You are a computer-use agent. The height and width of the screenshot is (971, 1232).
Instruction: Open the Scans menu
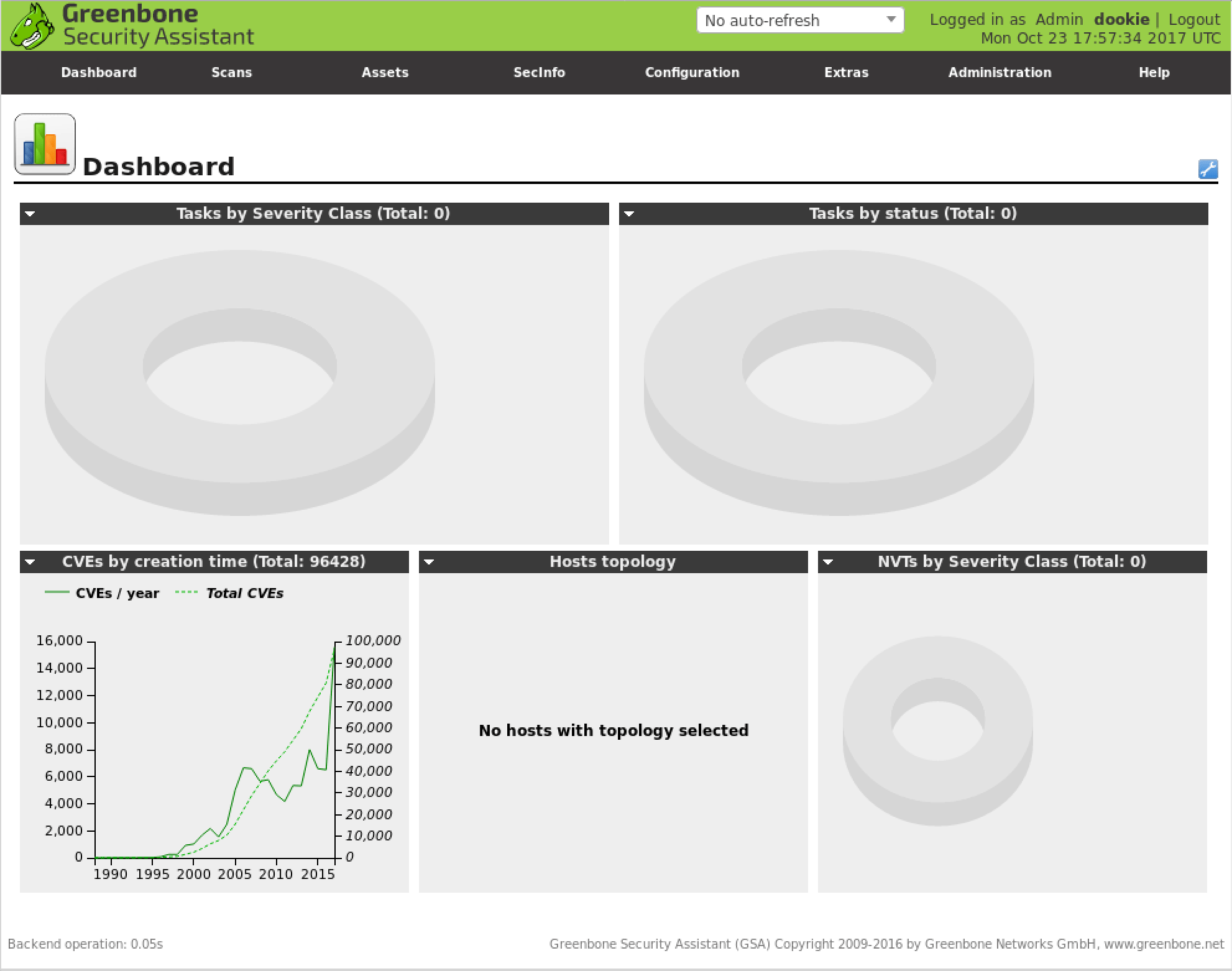point(231,73)
